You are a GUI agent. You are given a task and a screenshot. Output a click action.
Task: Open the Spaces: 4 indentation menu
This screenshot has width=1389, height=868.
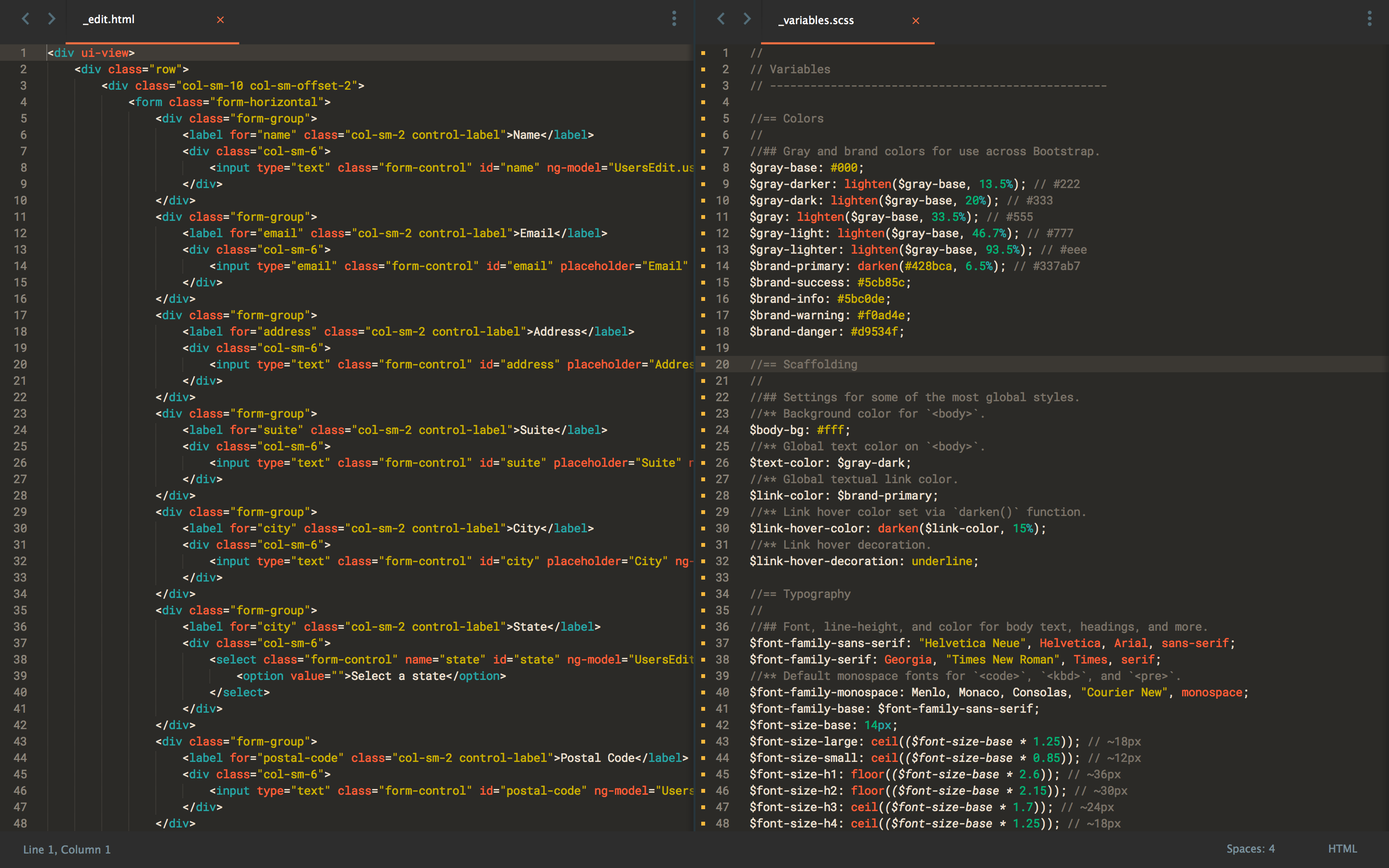coord(1251,849)
